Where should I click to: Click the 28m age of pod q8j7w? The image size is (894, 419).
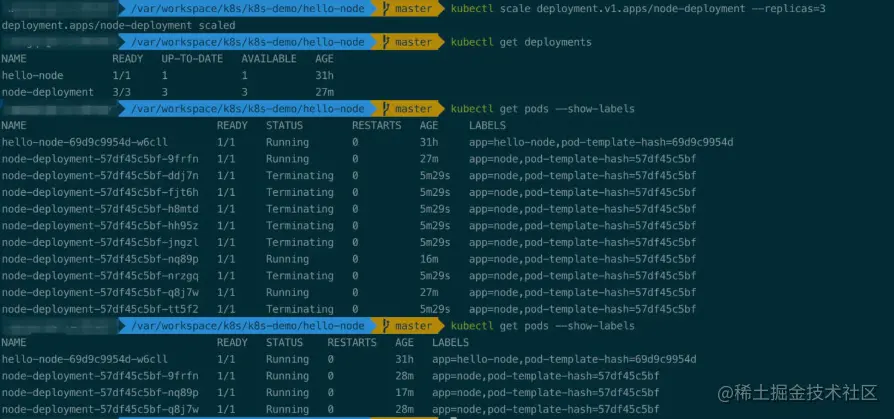tap(404, 409)
